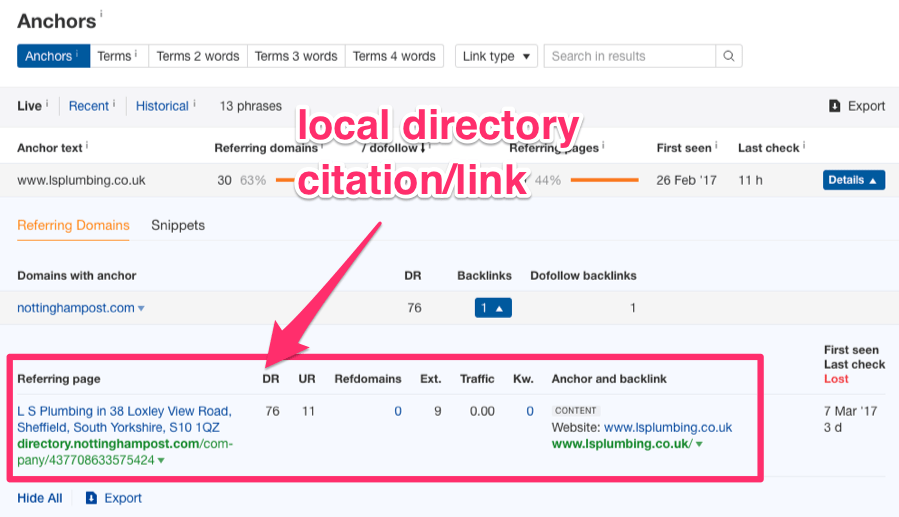Viewport: 899px width, 517px height.
Task: Collapse the Details button for www.lsplumbing.co.uk
Action: (x=853, y=180)
